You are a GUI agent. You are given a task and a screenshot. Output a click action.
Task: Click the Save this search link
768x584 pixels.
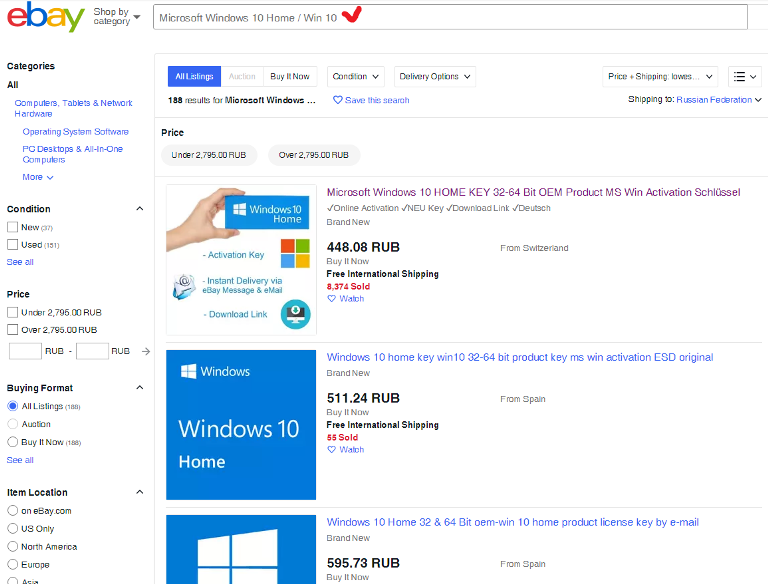377,100
